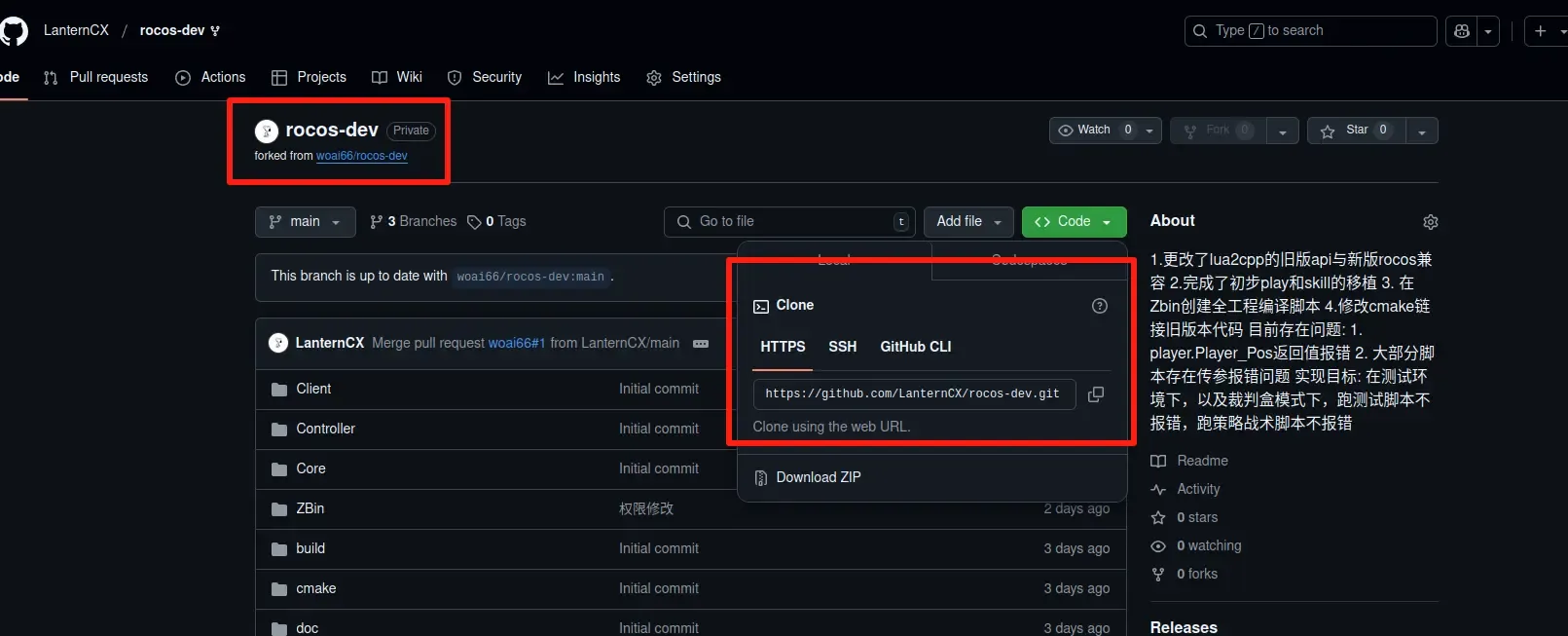View 0 forks link
This screenshot has width=1568, height=636.
1197,574
